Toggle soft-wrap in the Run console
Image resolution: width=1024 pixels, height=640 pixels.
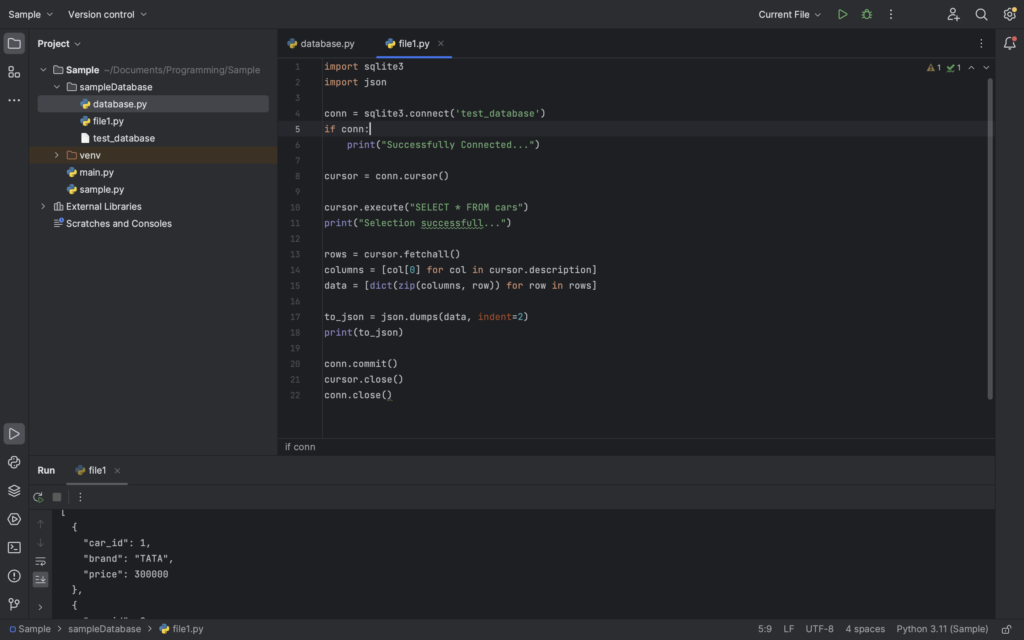pos(40,561)
